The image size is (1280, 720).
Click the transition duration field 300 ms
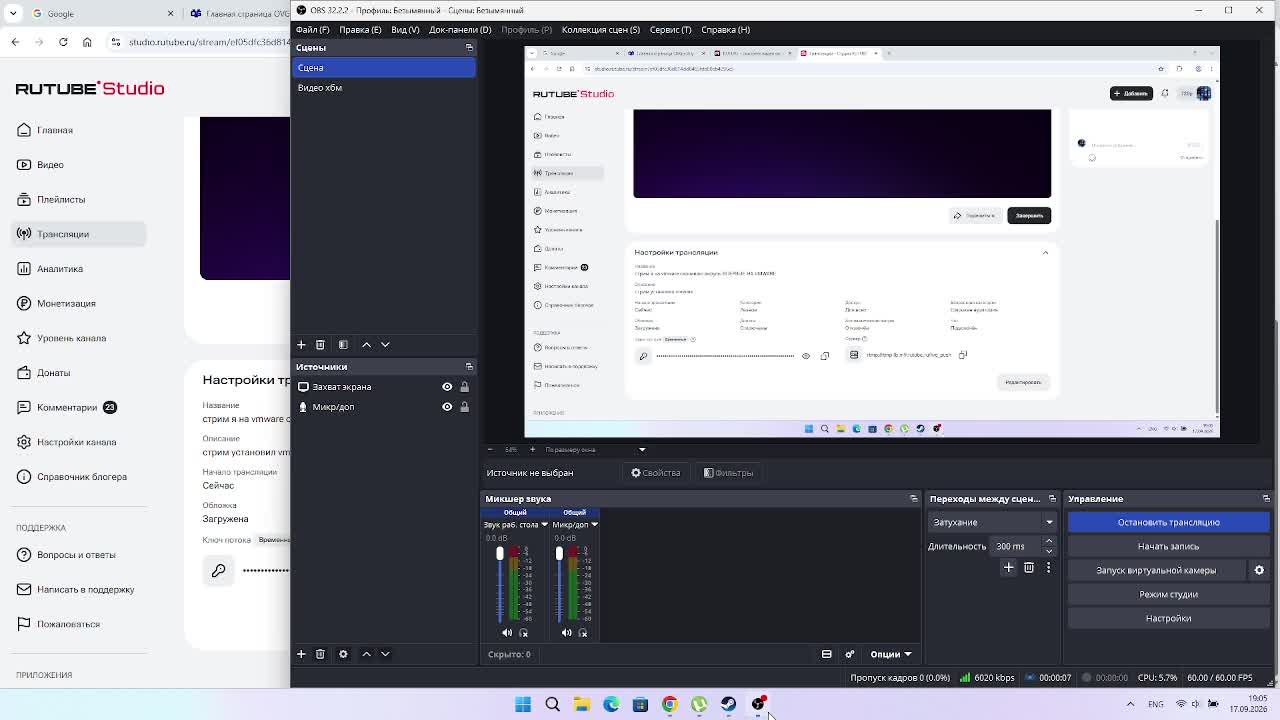point(1017,547)
